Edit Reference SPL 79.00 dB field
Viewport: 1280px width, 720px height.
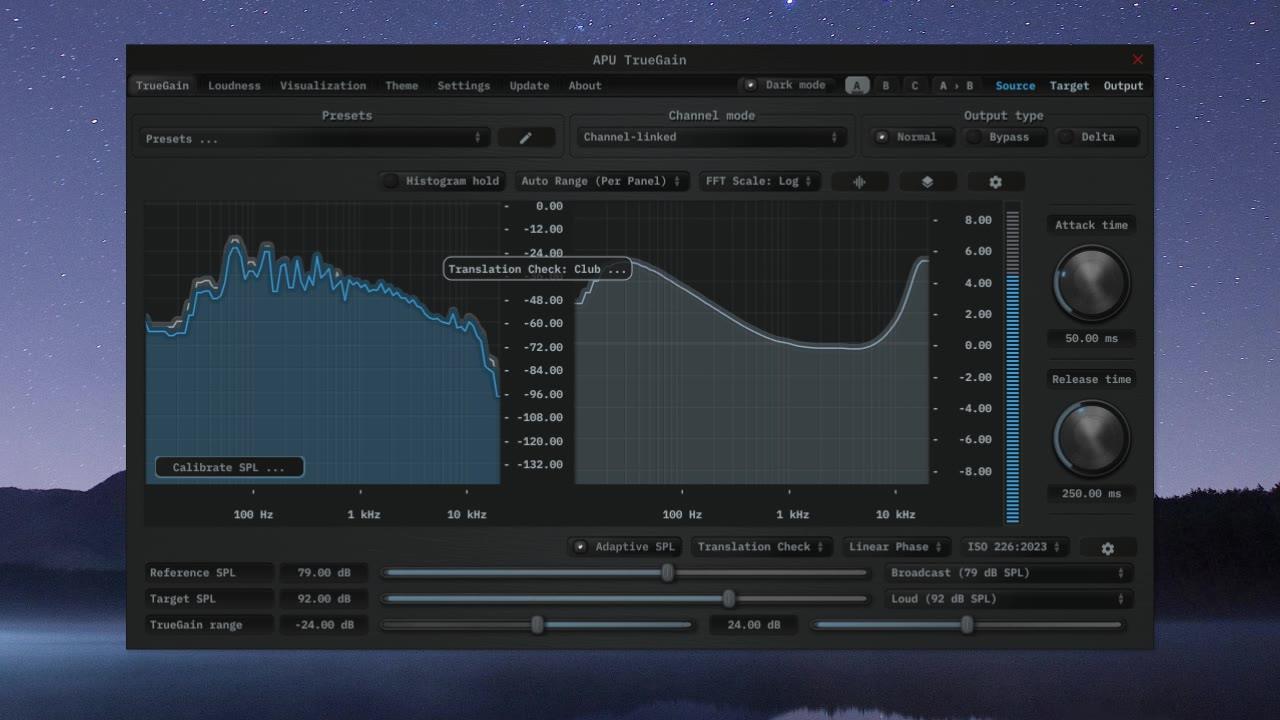point(323,573)
